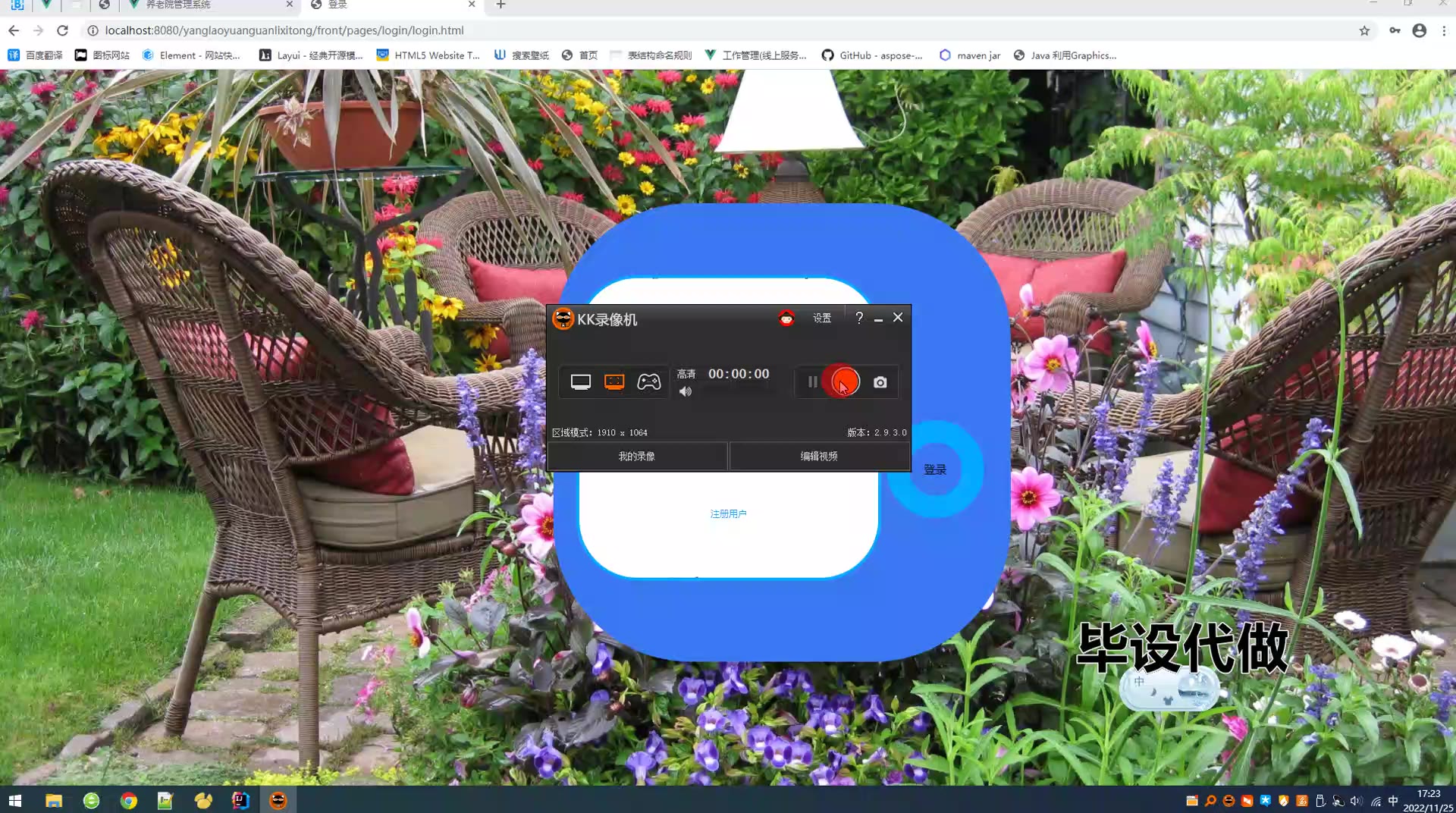
Task: Open the 表结构命名规则 bookmark
Action: (651, 55)
